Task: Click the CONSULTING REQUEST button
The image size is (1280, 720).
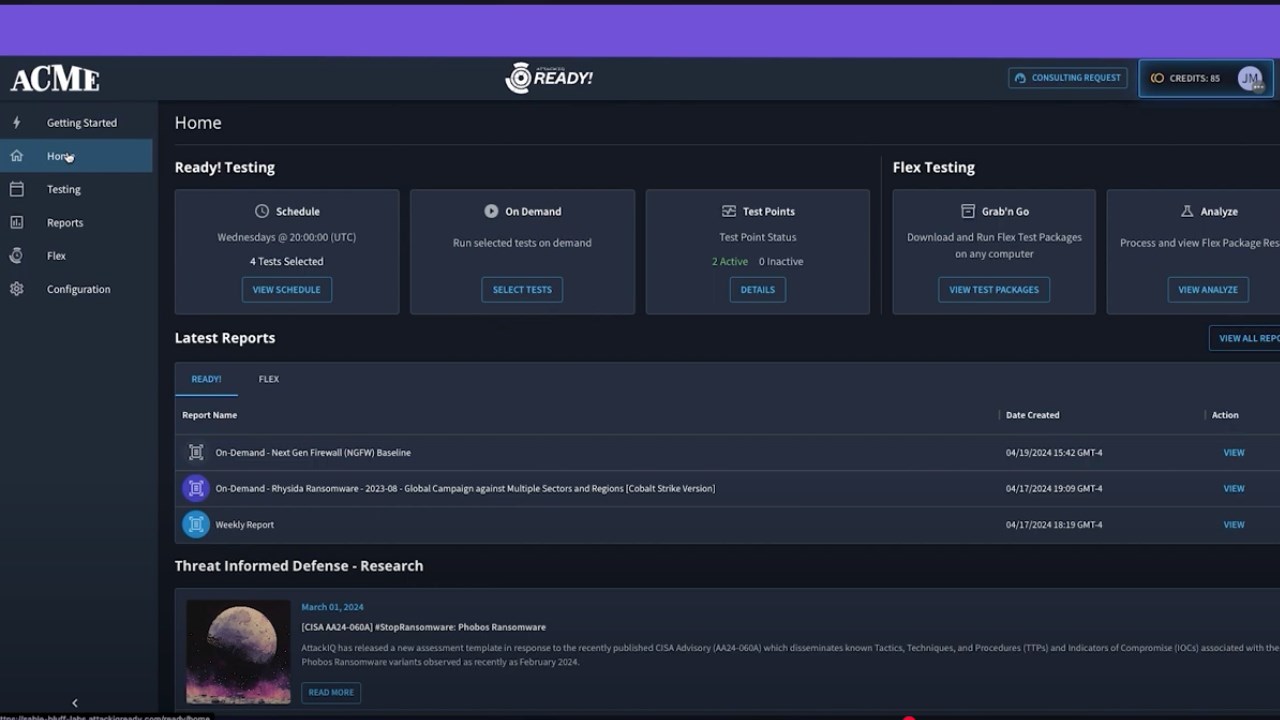Action: (1068, 78)
